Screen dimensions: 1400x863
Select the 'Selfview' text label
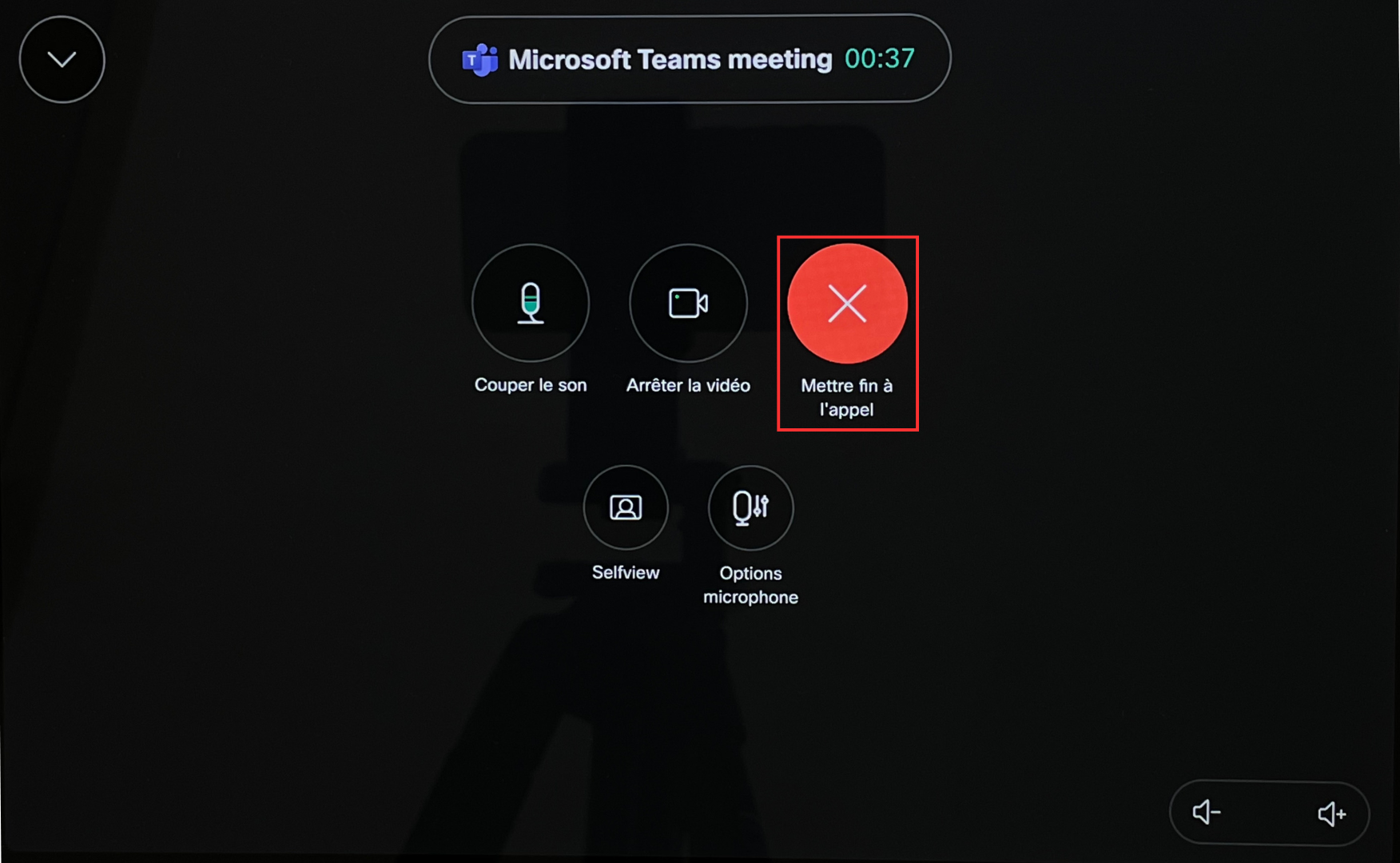pos(626,572)
